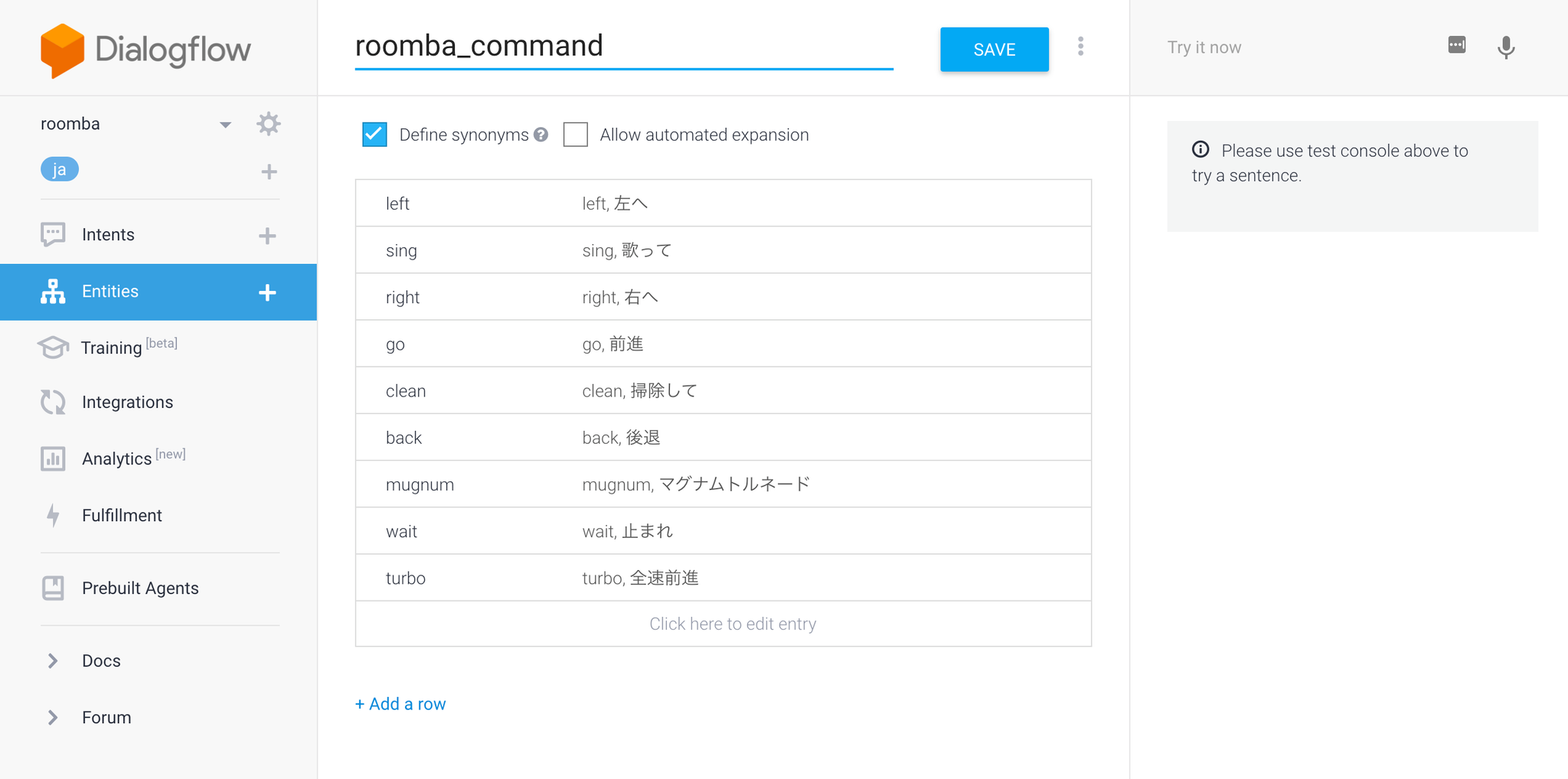The height and width of the screenshot is (779, 1568).
Task: Expand the Forum section
Action: click(x=53, y=718)
